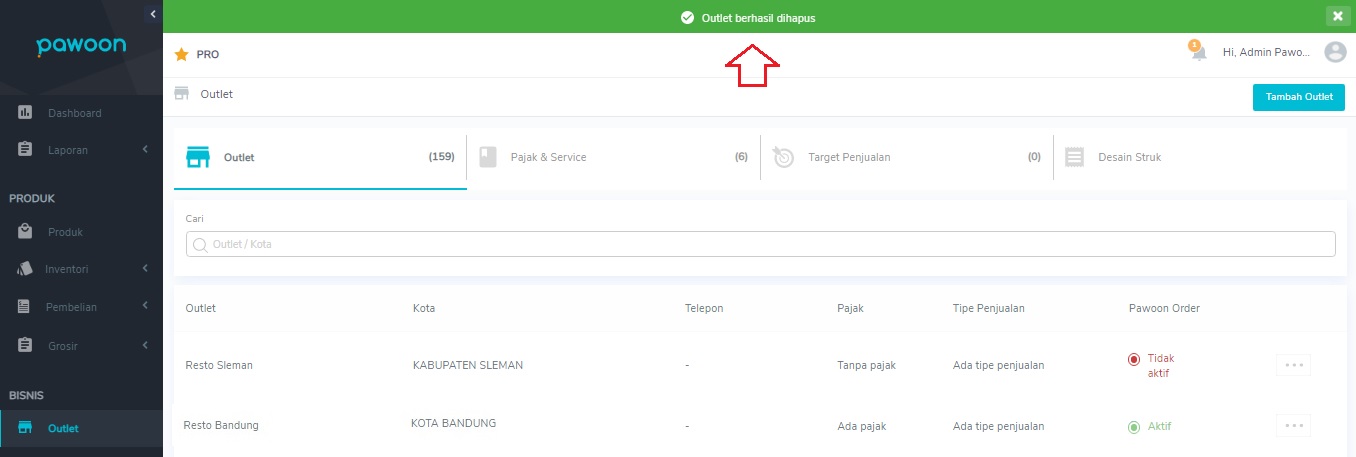Click the Pajak column header
This screenshot has height=457, width=1356.
pyautogui.click(x=850, y=308)
